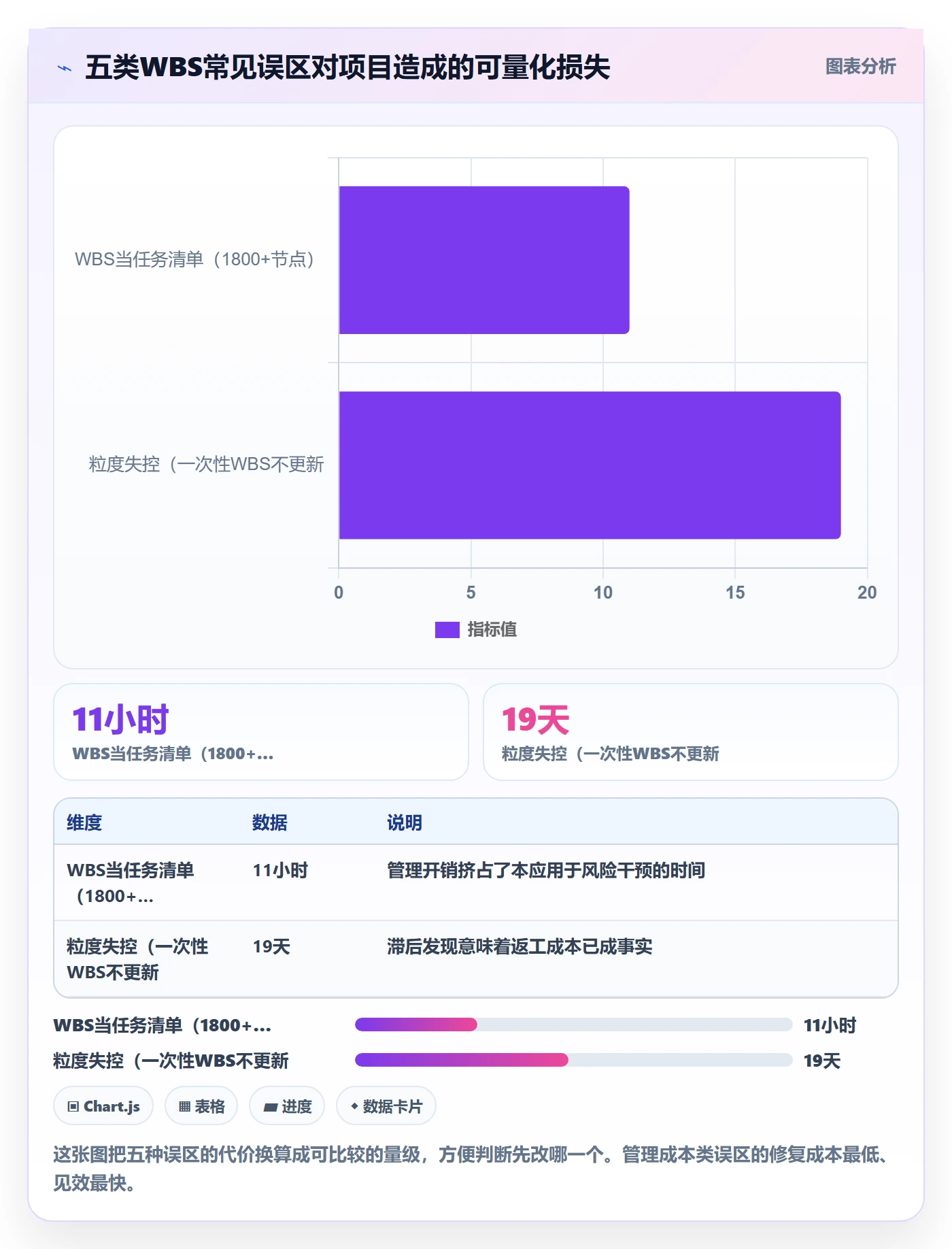The width and height of the screenshot is (952, 1249).
Task: Click the summary paragraph starting 这张图把五种误区
Action: click(x=471, y=1169)
